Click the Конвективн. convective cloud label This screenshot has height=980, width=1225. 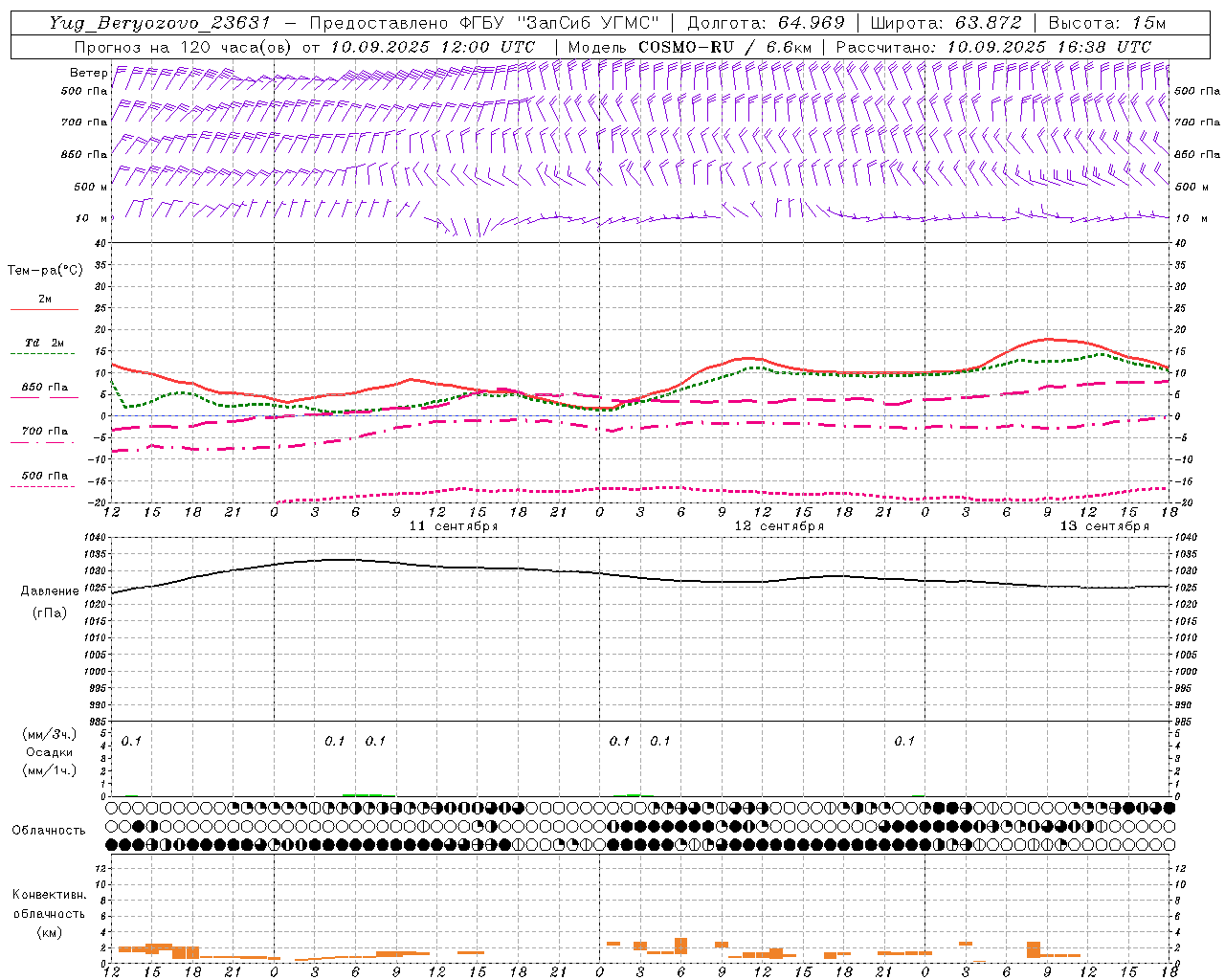(x=50, y=895)
